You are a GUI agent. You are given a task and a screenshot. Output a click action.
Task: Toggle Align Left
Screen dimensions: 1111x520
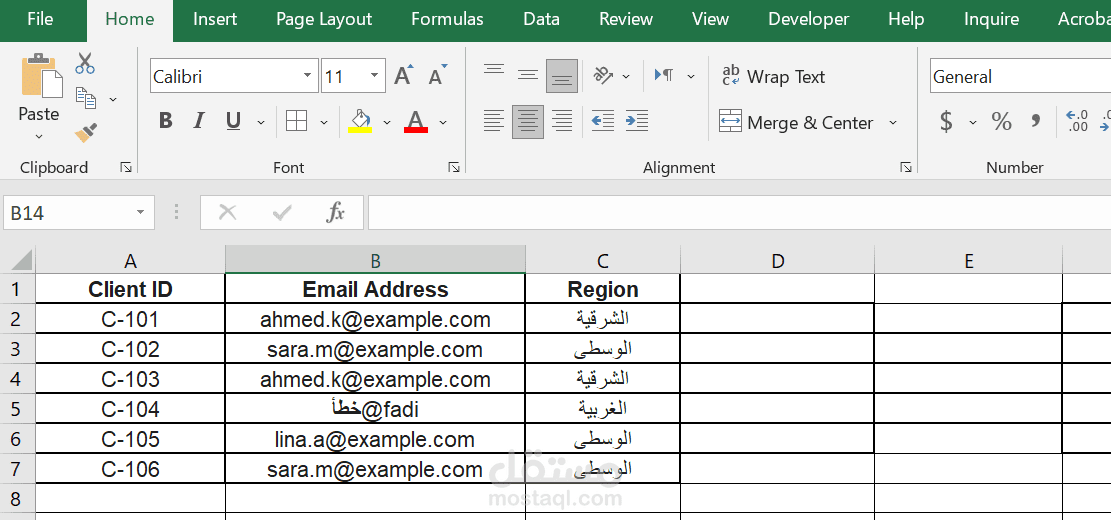[x=494, y=121]
